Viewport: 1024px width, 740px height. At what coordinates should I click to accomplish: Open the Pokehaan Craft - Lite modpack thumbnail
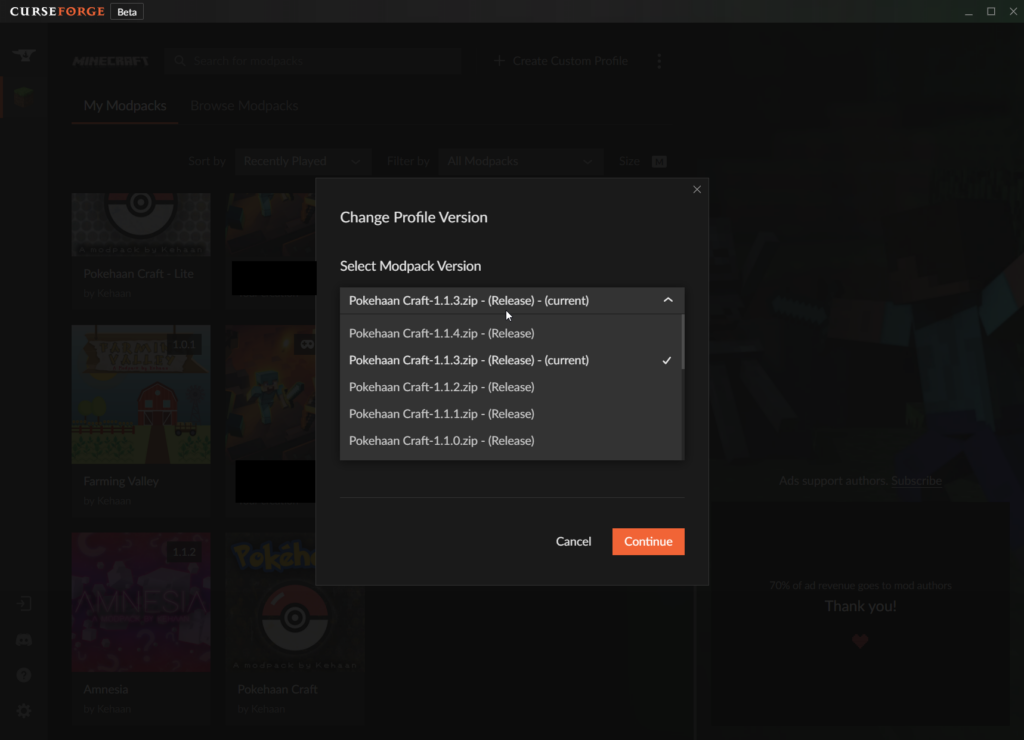(x=141, y=223)
